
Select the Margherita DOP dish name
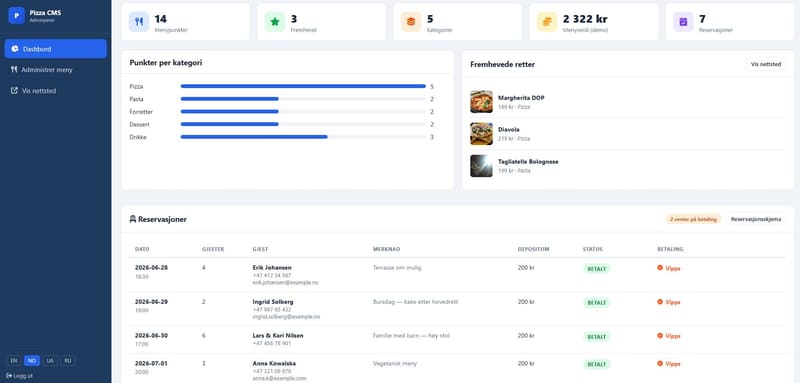[521, 97]
